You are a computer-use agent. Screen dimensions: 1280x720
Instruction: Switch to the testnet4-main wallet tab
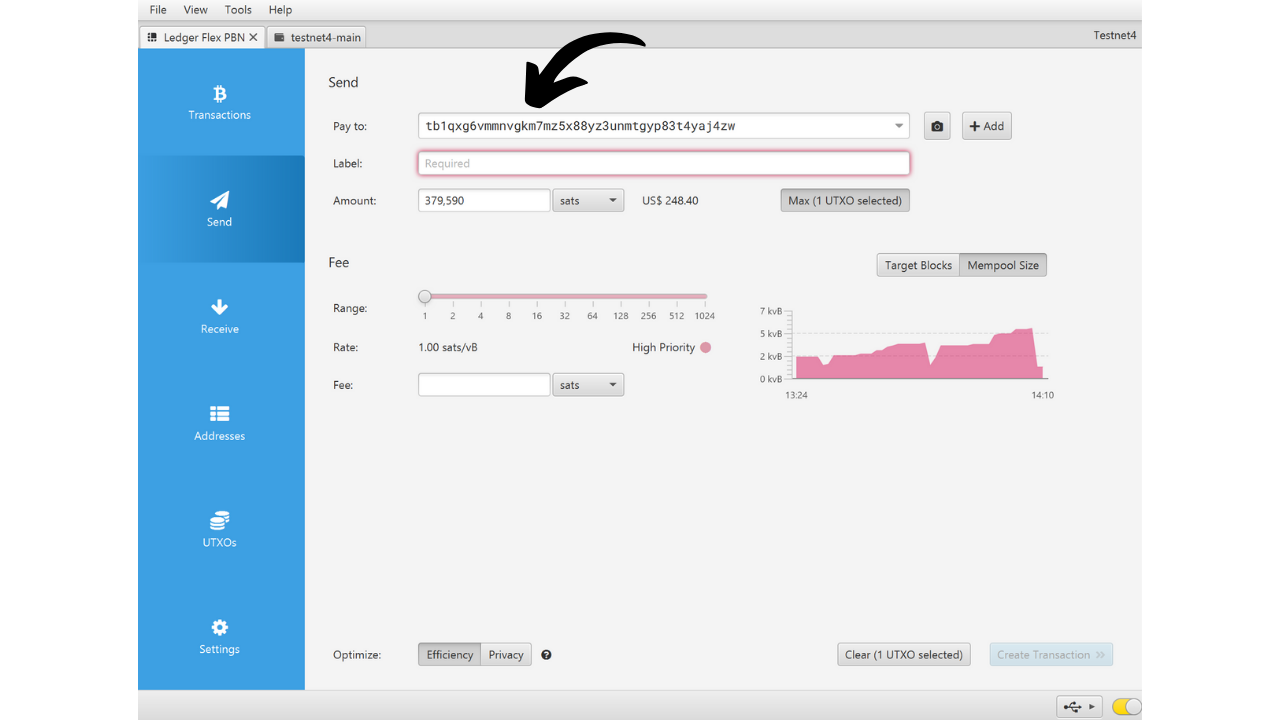tap(318, 37)
